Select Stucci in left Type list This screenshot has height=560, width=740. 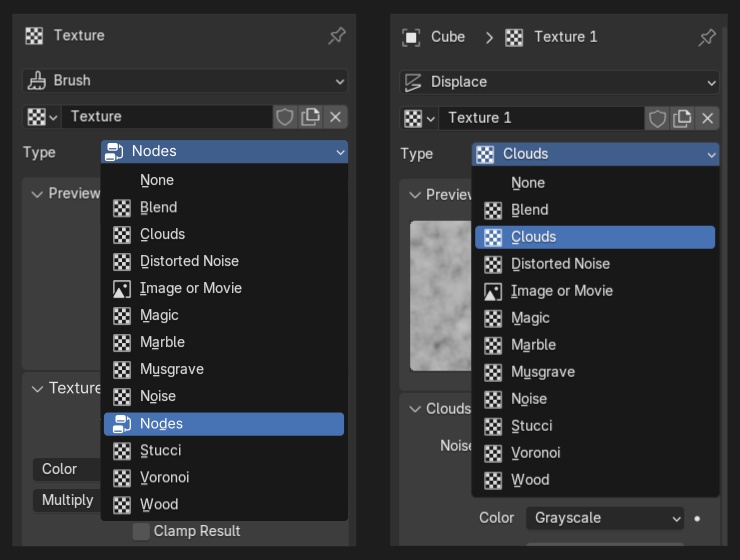coord(224,451)
